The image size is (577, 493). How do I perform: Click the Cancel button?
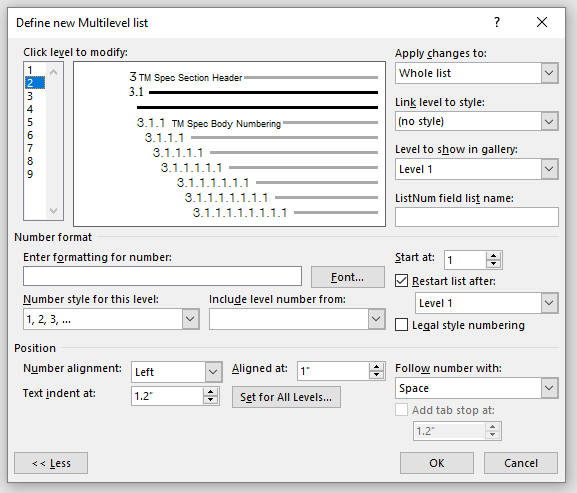521,463
